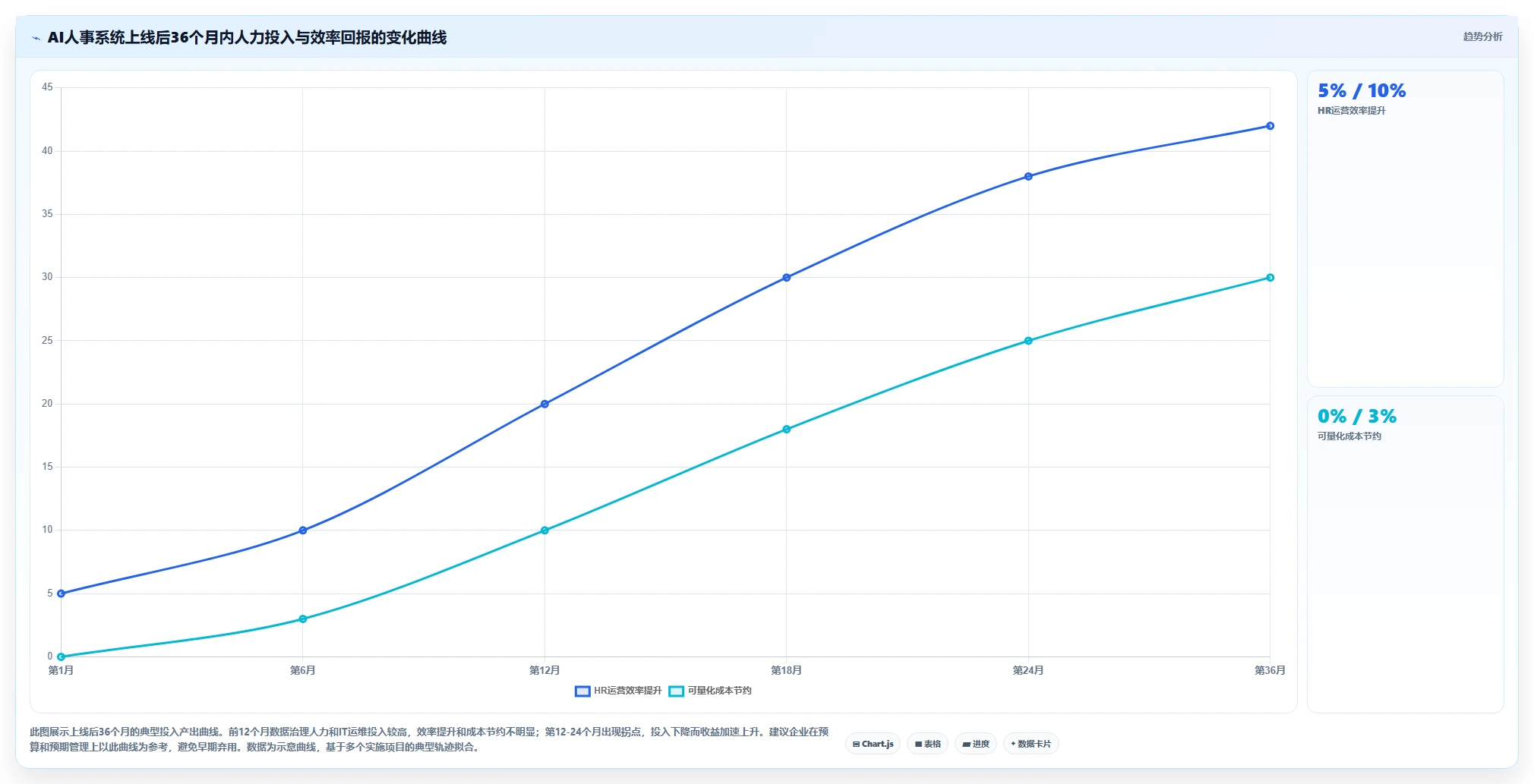The image size is (1534, 784).
Task: Click the blue data point at 第18月
Action: 786,278
